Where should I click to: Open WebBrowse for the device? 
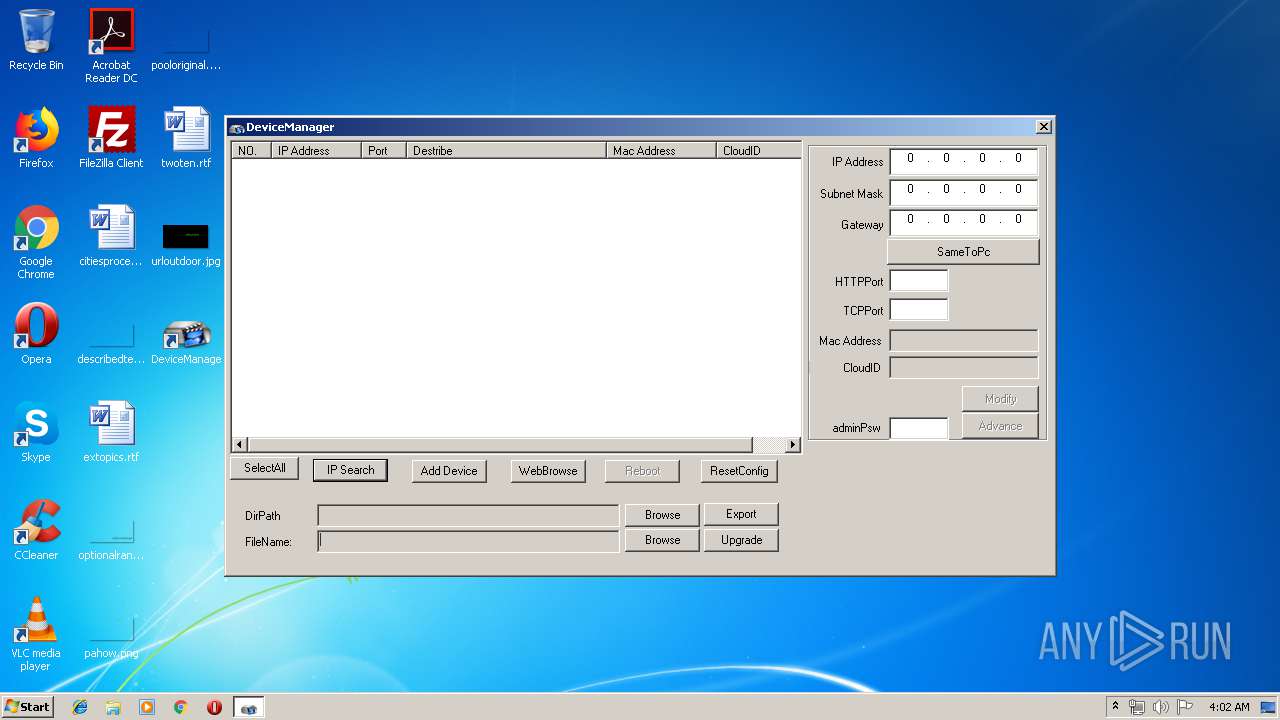[x=548, y=471]
